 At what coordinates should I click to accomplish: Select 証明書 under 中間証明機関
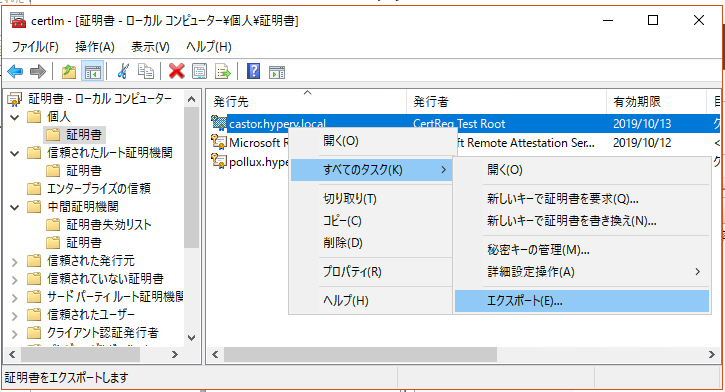[83, 243]
